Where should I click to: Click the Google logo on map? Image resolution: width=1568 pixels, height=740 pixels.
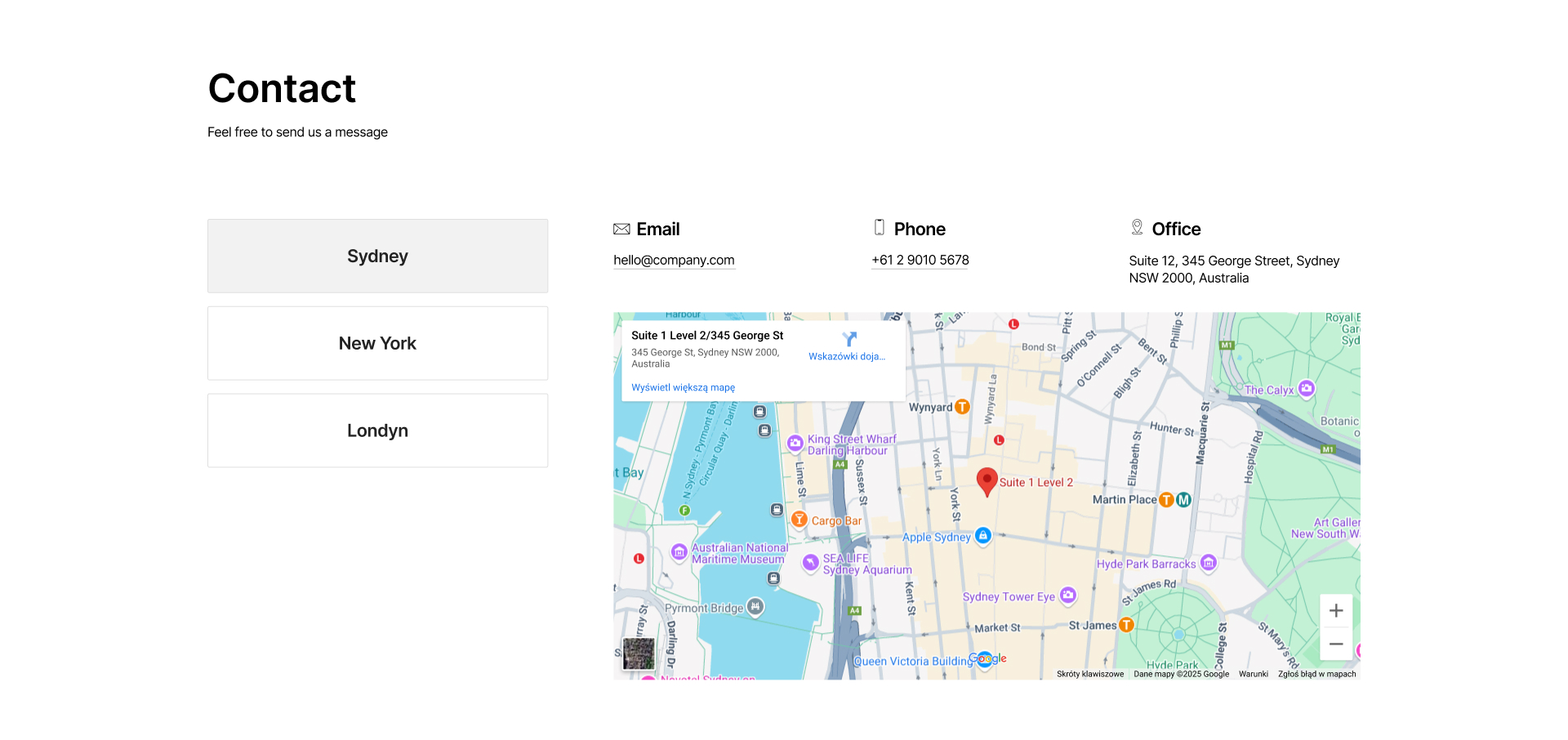(988, 658)
